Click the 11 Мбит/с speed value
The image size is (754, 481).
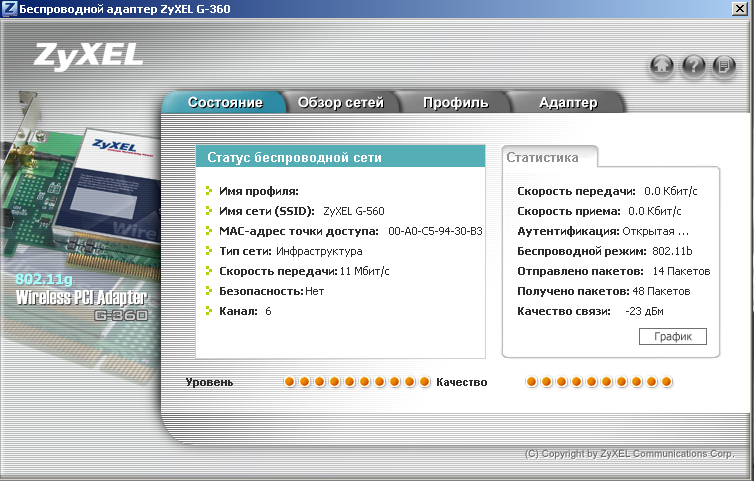(x=364, y=271)
